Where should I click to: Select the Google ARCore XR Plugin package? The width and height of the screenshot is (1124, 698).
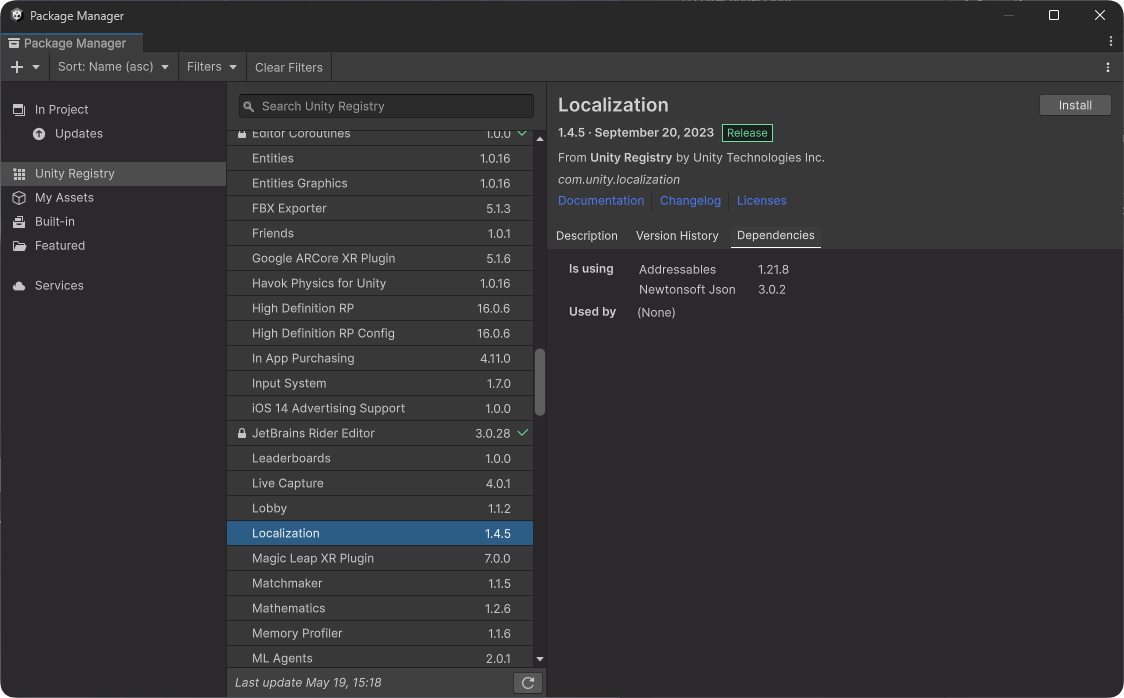click(x=380, y=259)
